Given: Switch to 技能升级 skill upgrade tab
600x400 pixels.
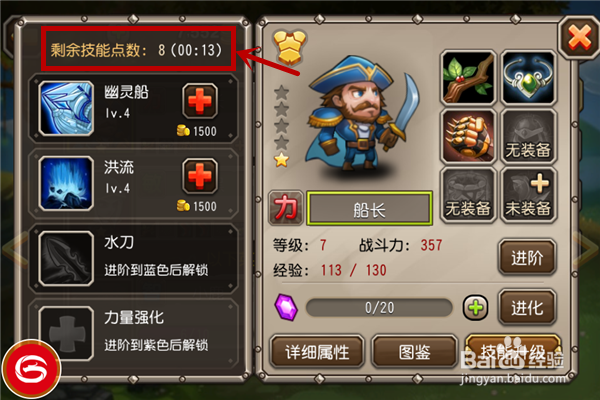Looking at the screenshot, I should (513, 352).
